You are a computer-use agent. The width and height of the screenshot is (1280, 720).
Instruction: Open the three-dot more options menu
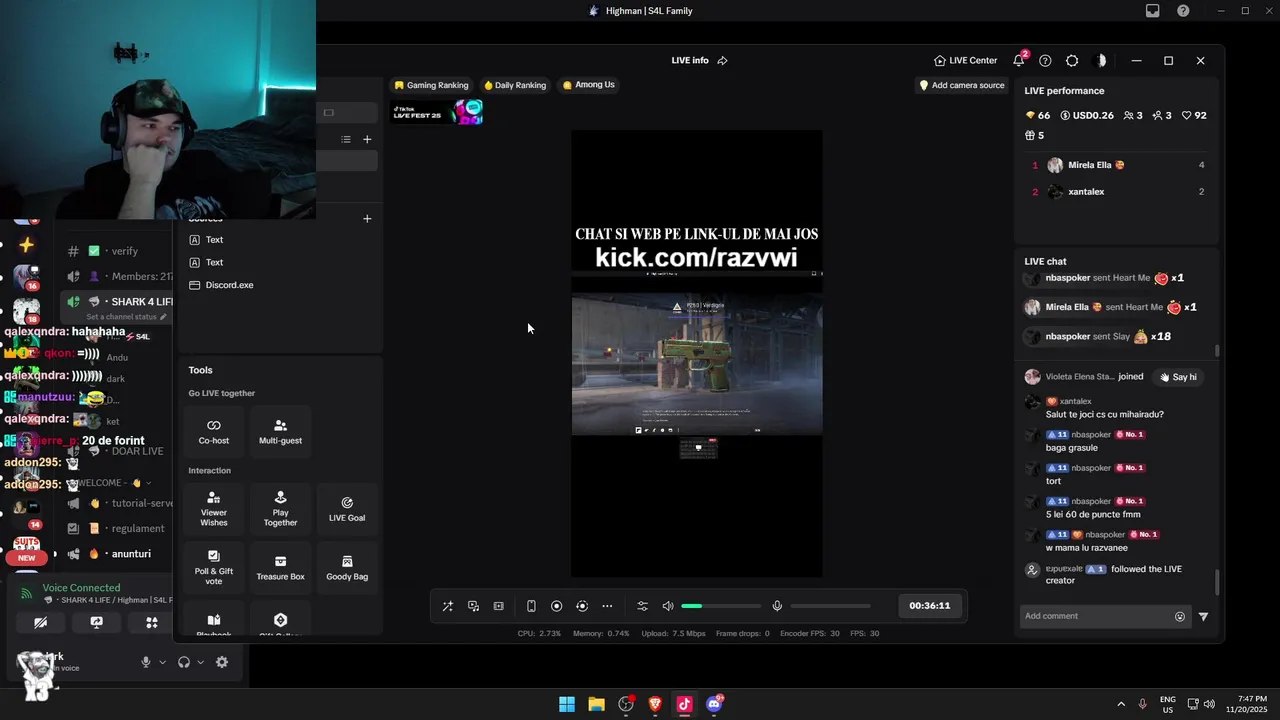point(607,606)
